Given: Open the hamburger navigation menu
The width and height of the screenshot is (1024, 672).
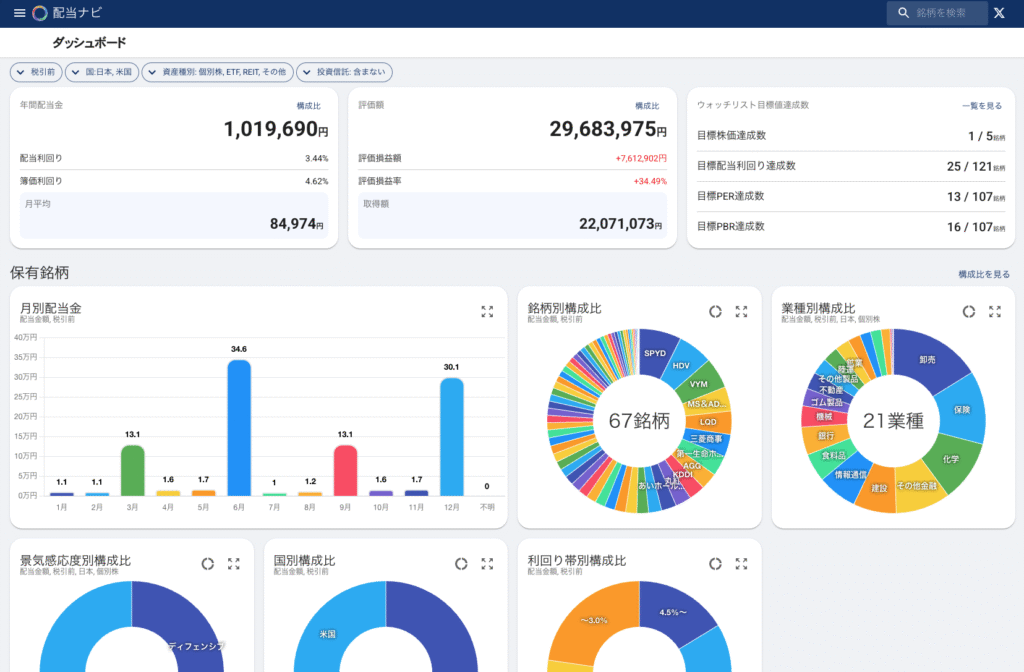Looking at the screenshot, I should point(19,13).
